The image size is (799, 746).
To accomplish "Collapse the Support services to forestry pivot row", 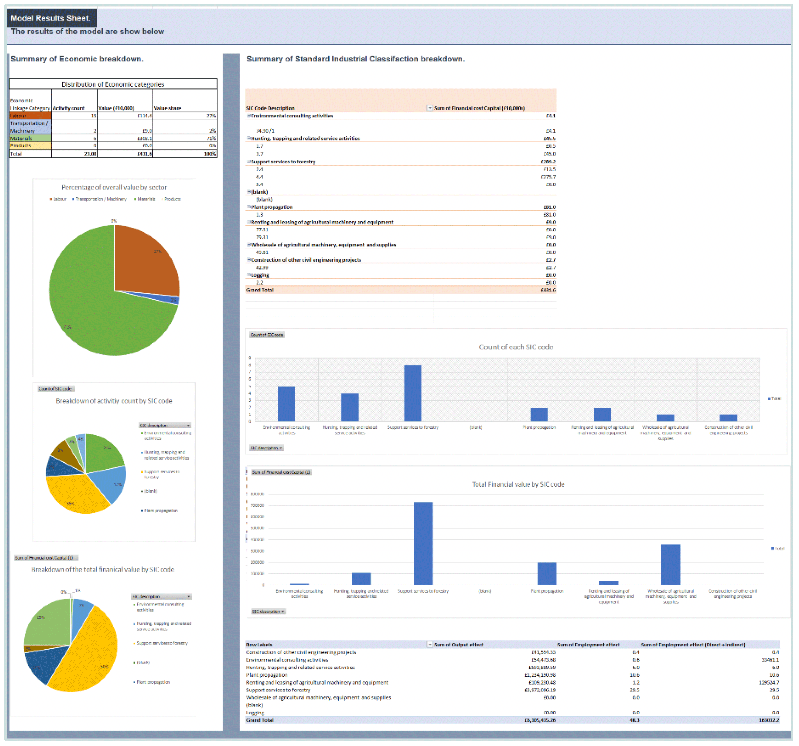I will click(x=249, y=162).
